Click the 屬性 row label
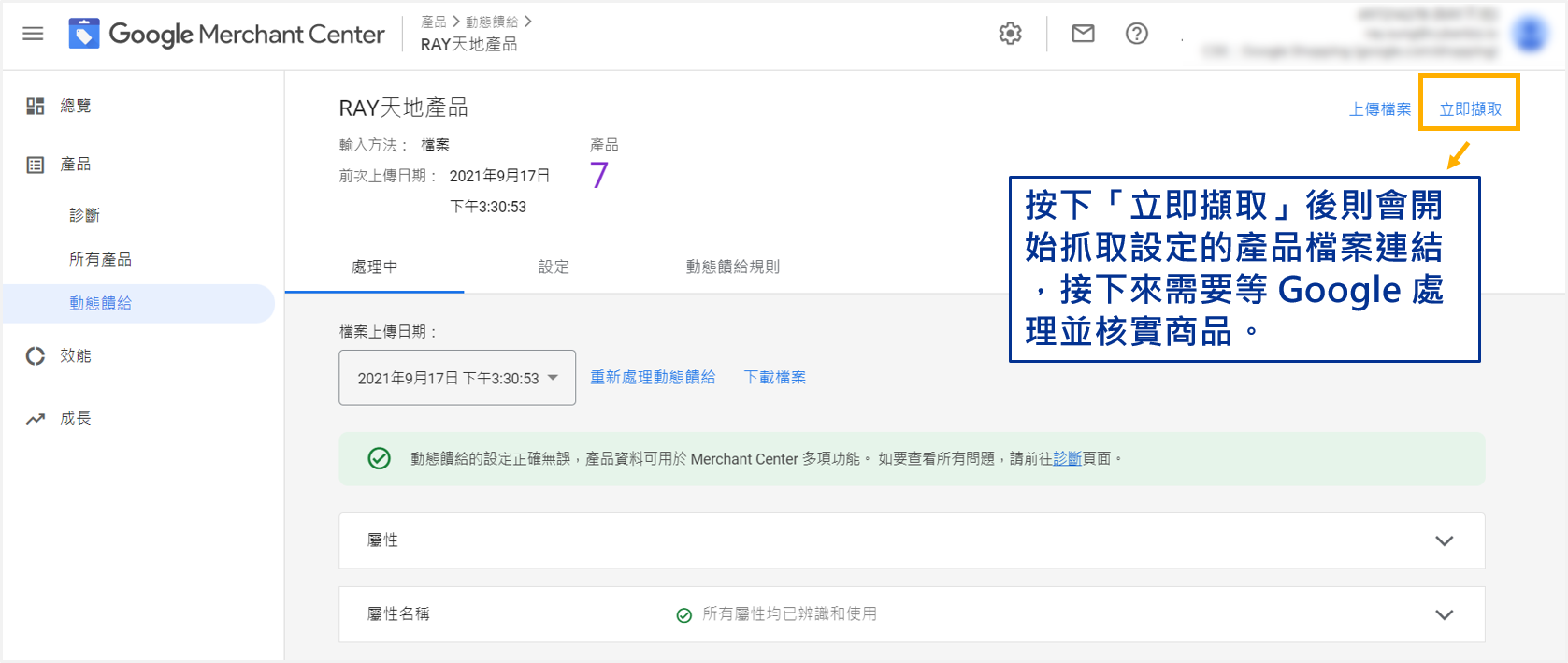 tap(382, 540)
